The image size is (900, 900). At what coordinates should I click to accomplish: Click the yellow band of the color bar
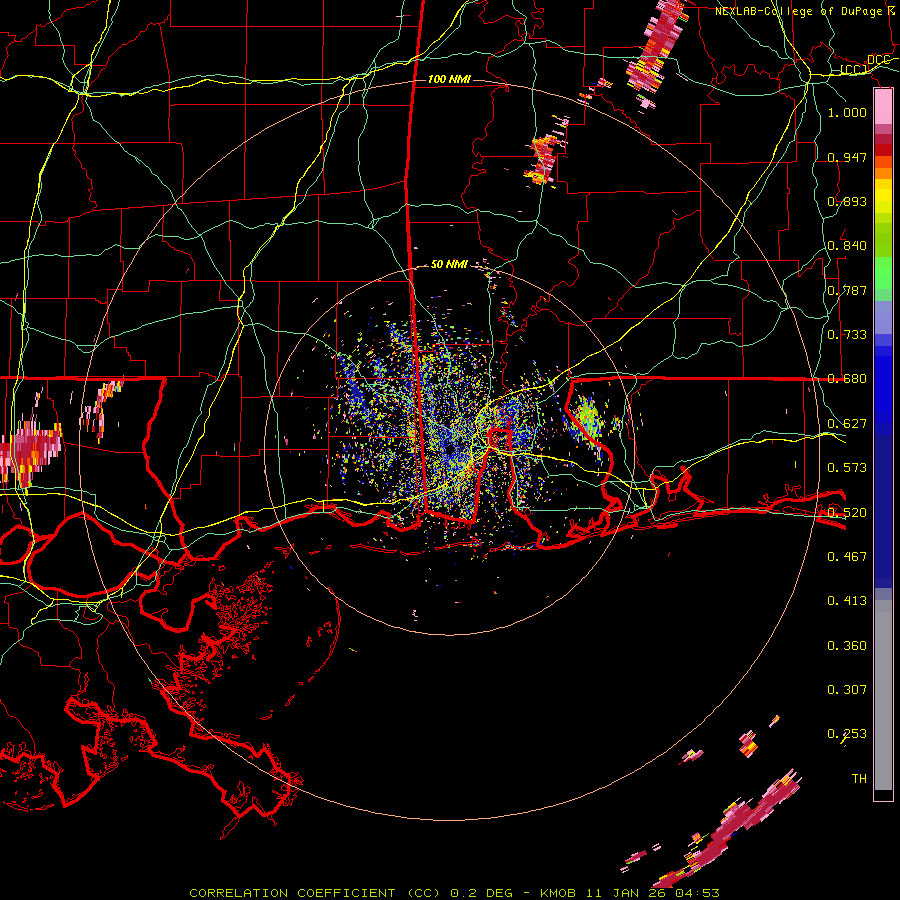(883, 196)
